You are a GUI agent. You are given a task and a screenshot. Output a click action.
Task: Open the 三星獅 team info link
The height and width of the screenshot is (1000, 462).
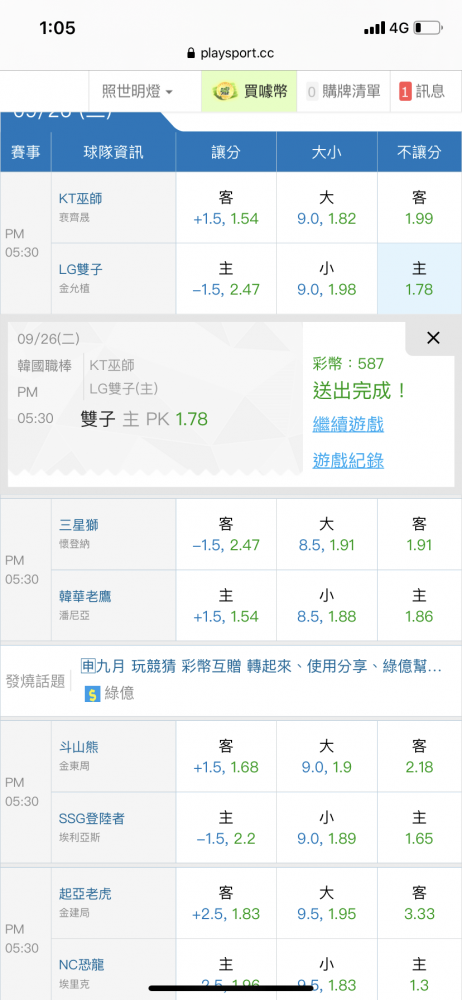point(78,526)
